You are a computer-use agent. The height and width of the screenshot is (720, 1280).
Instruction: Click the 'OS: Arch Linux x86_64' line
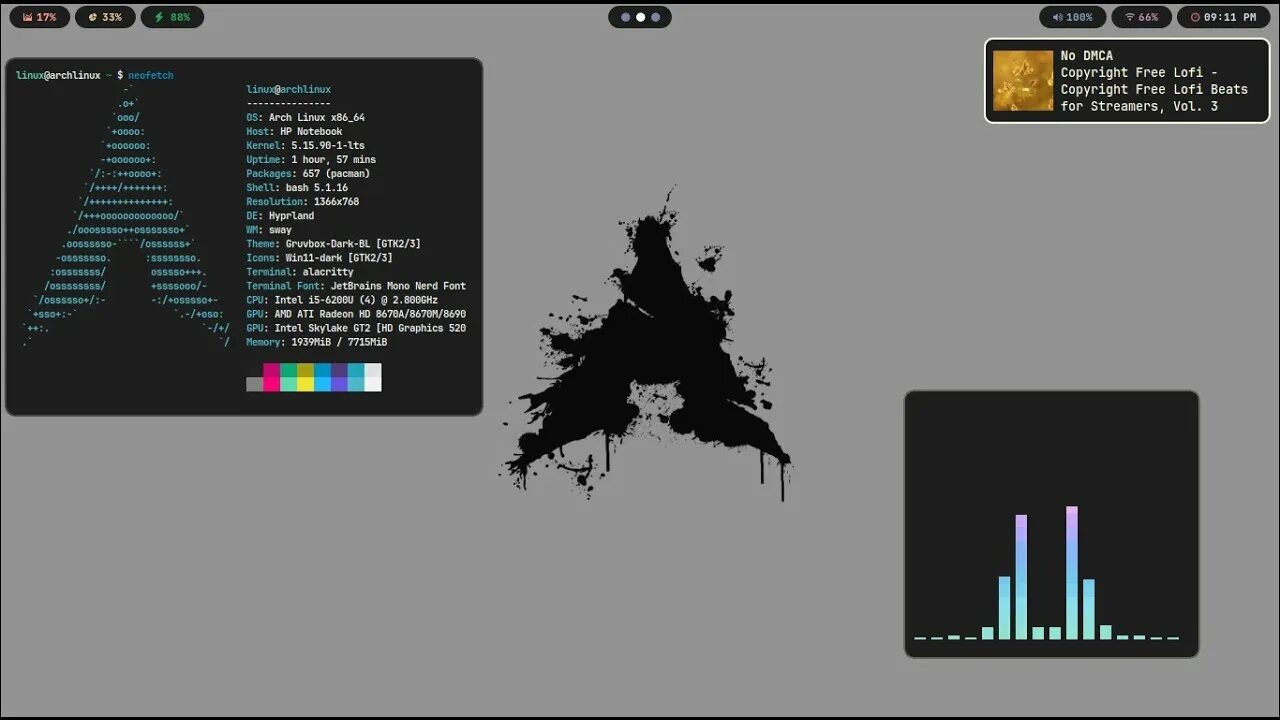(305, 117)
